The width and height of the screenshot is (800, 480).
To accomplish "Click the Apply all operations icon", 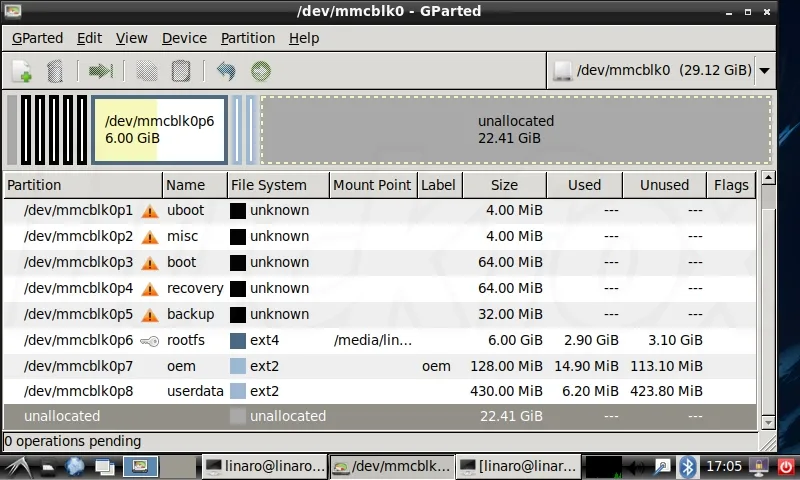I will [261, 71].
